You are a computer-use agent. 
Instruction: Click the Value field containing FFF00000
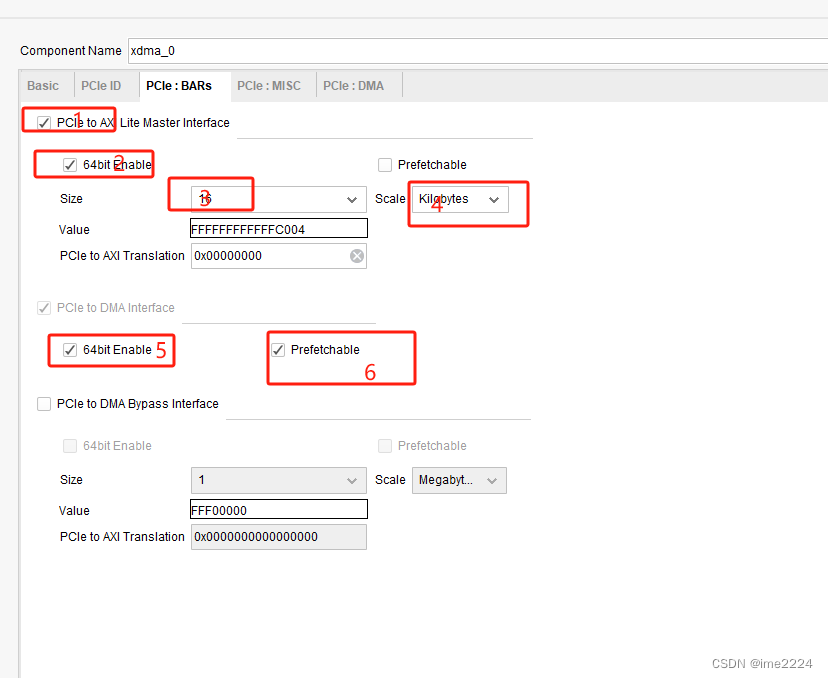pyautogui.click(x=278, y=509)
